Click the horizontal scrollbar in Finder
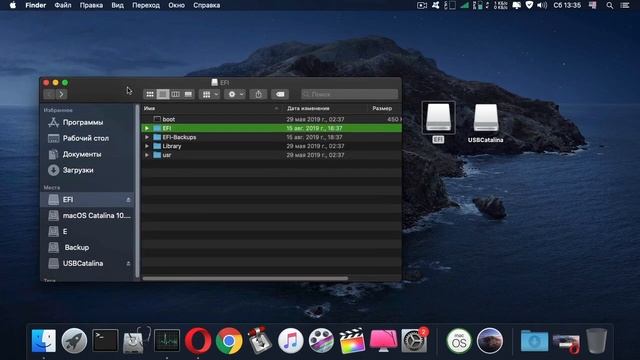 click(245, 278)
